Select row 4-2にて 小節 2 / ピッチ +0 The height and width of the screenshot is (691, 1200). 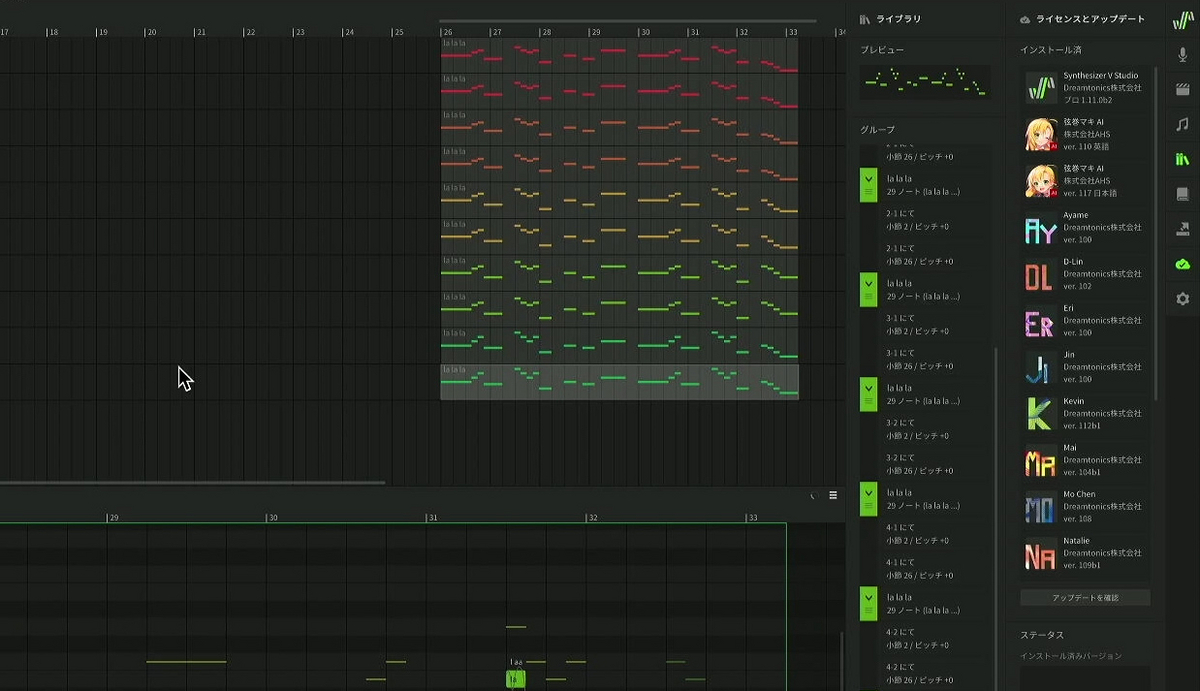point(927,639)
